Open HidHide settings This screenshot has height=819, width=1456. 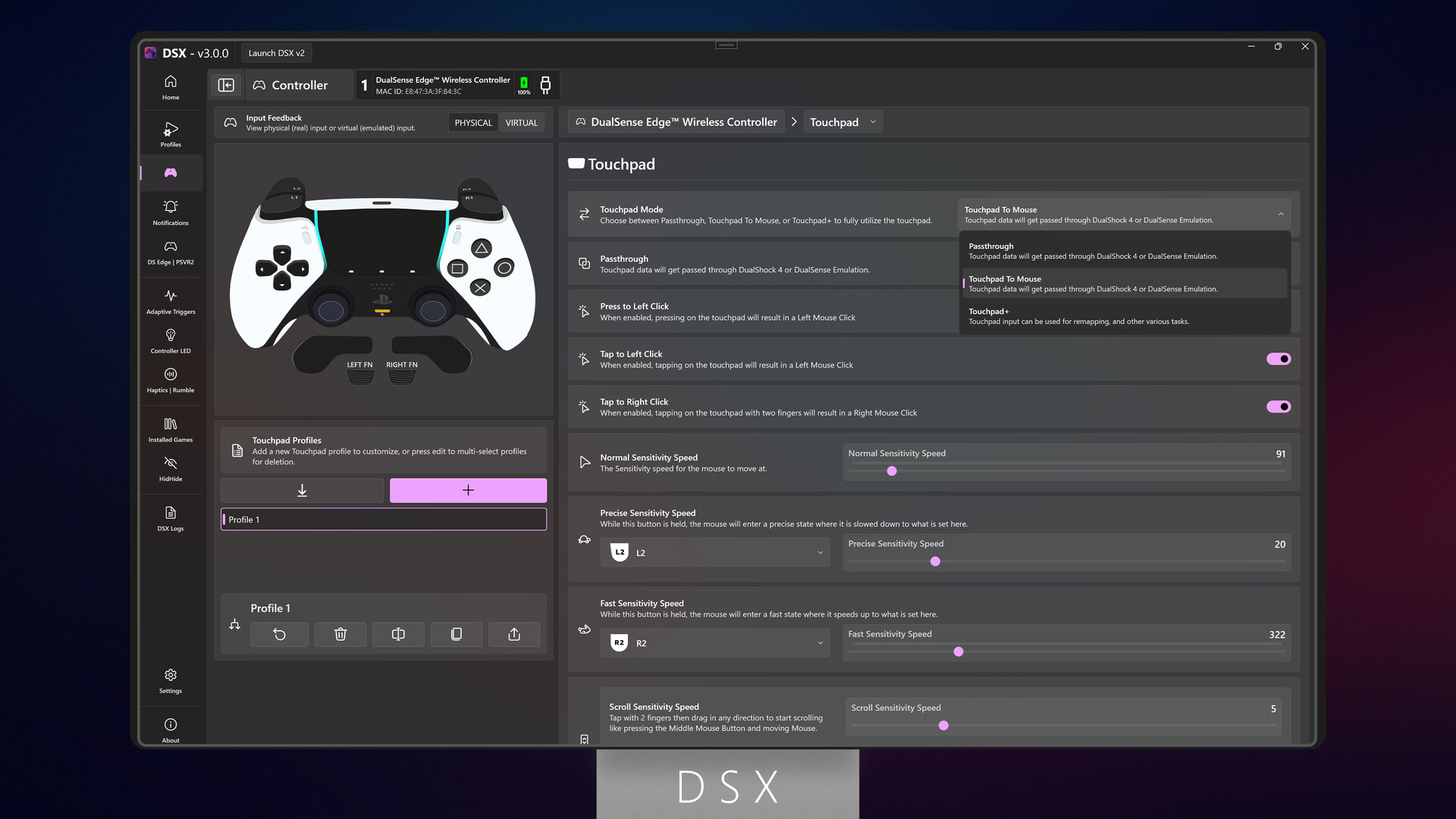pos(170,468)
